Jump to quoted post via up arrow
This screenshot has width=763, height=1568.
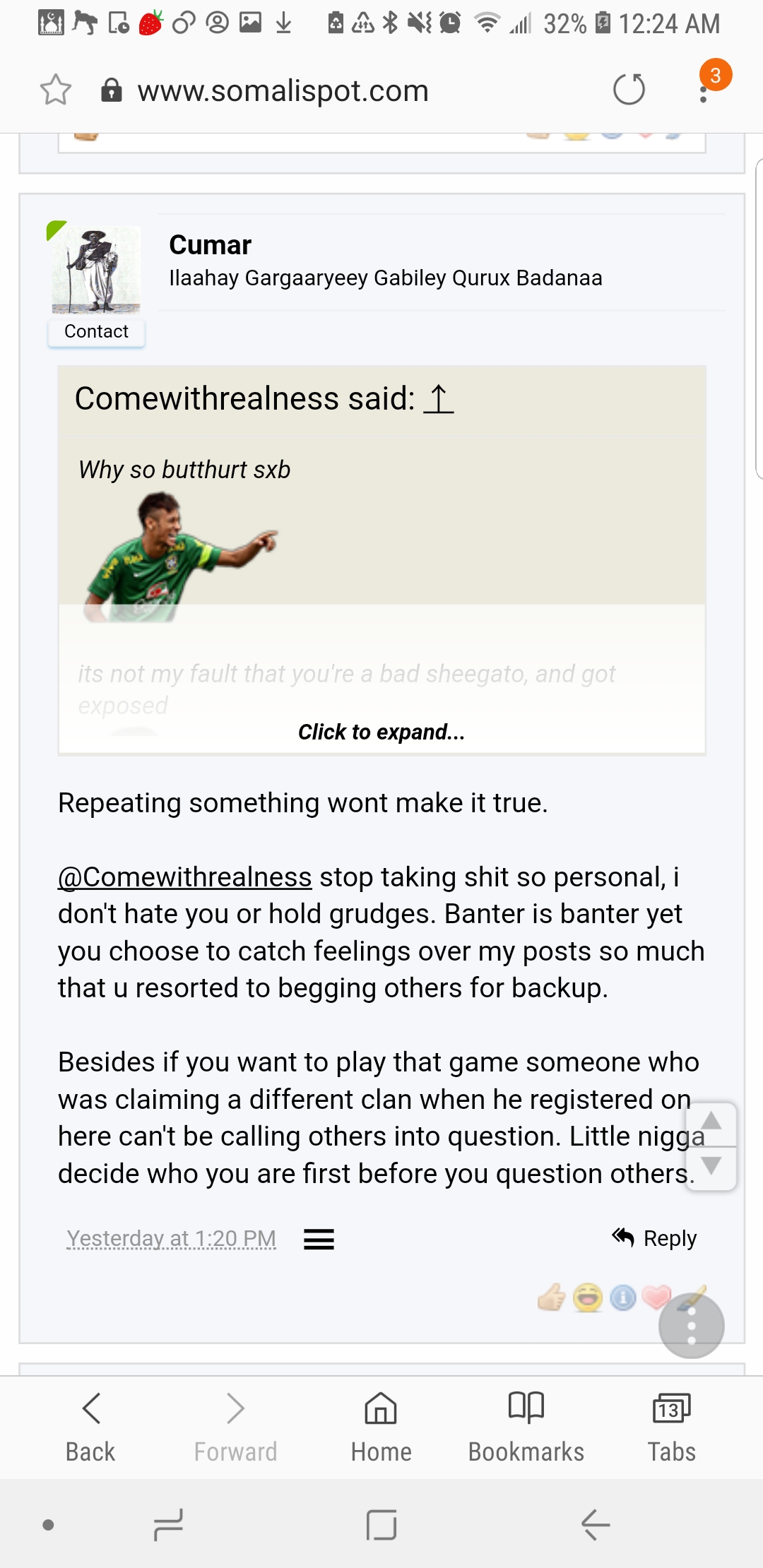coord(439,399)
